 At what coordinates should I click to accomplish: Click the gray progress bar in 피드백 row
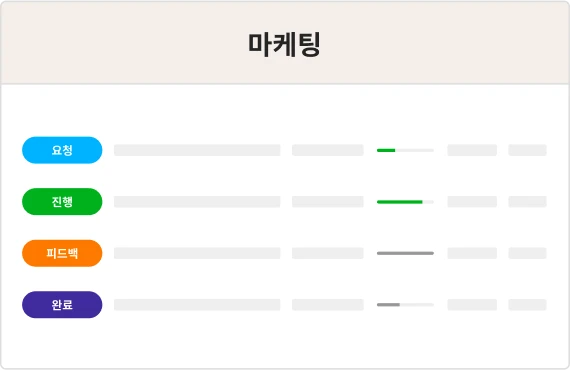(x=405, y=253)
